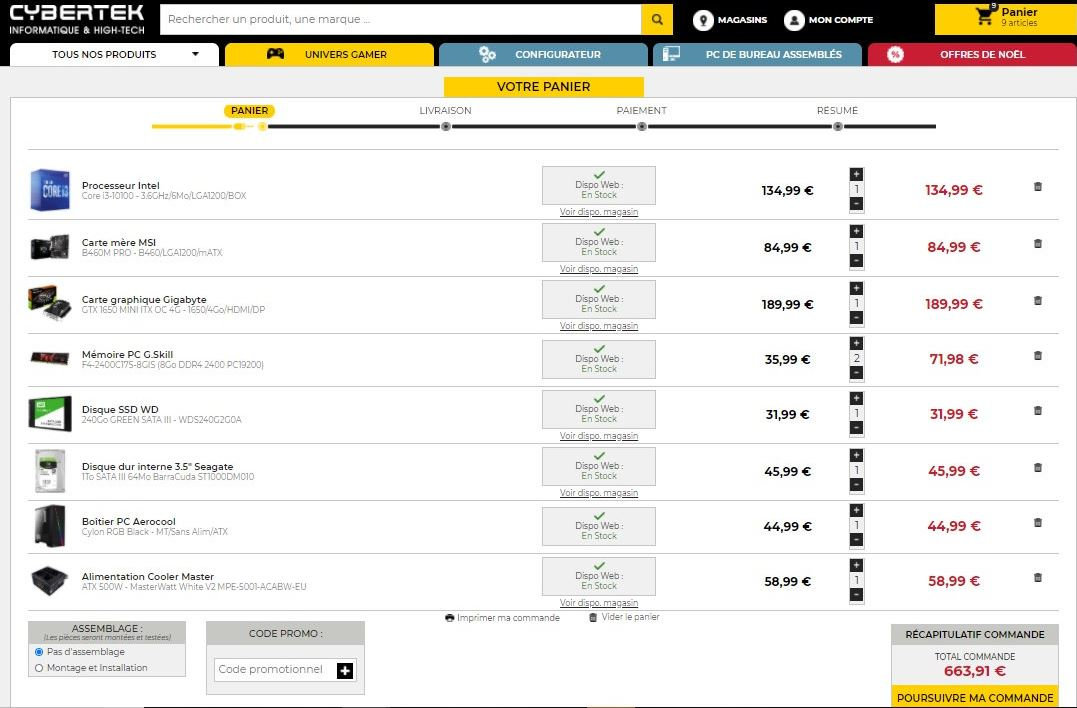Click Imprimer ma commande link
The image size is (1077, 708).
(x=503, y=618)
